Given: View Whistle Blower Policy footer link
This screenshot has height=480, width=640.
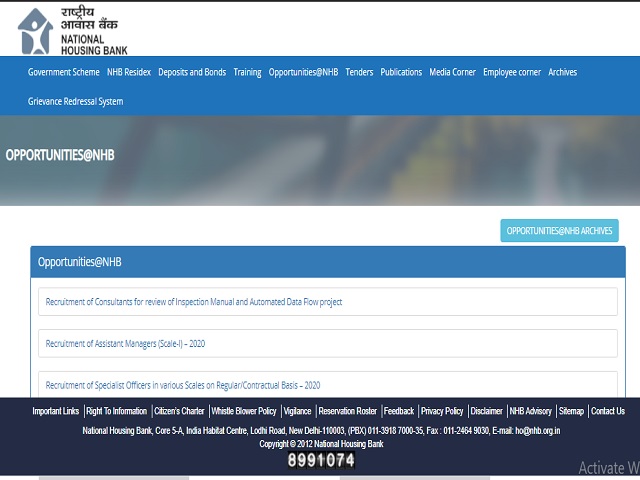Looking at the screenshot, I should pos(244,411).
